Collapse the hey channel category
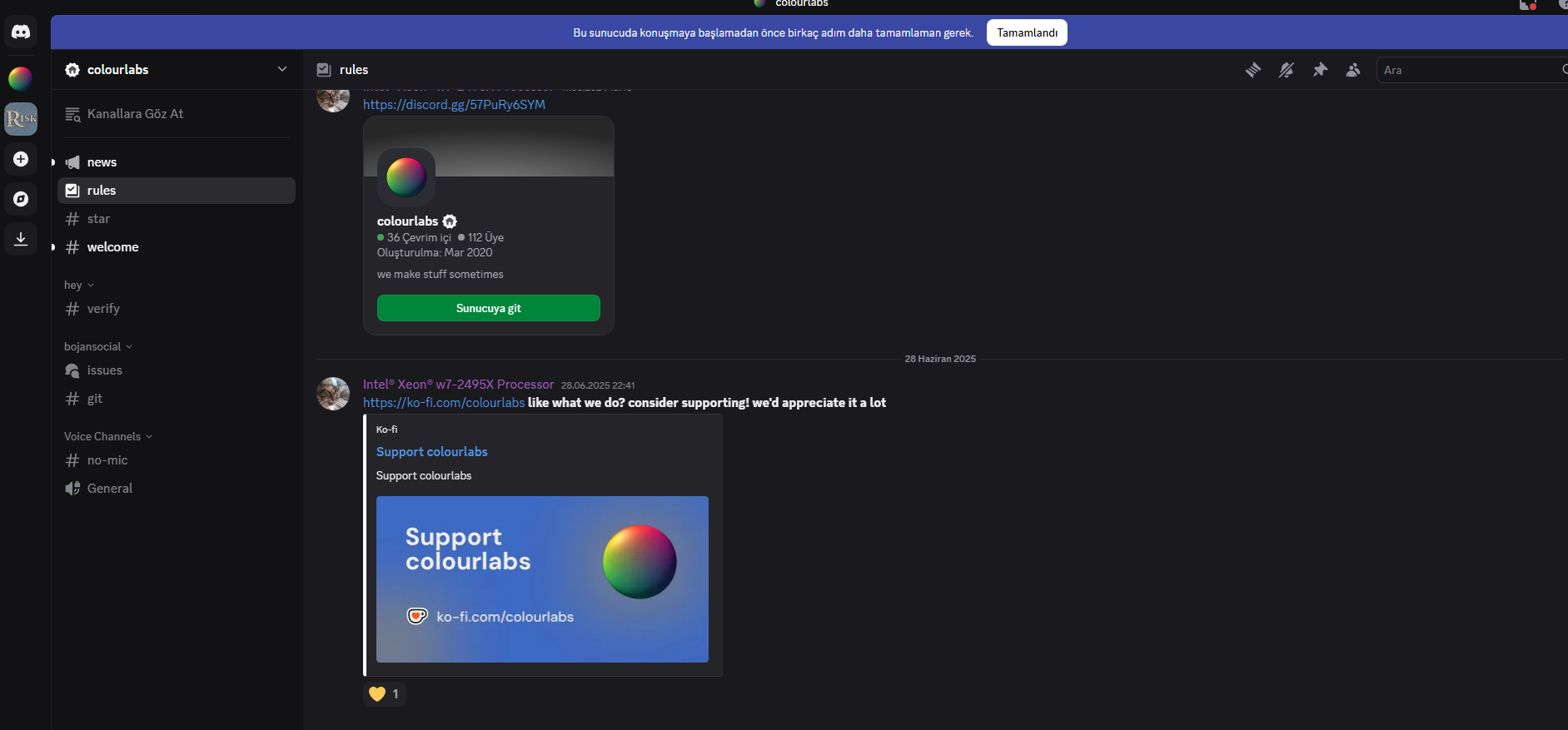The height and width of the screenshot is (730, 1568). pos(78,286)
